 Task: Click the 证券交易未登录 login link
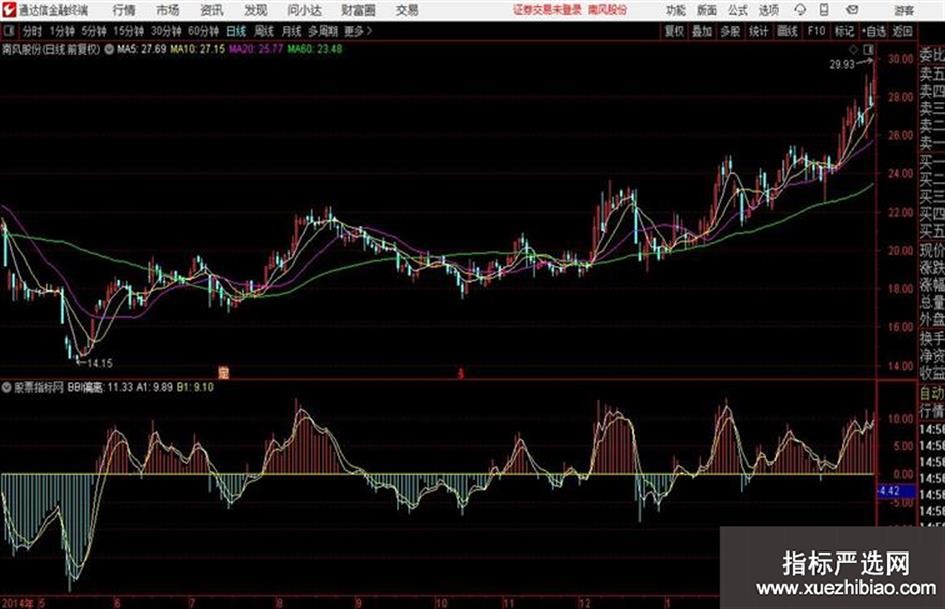point(547,10)
